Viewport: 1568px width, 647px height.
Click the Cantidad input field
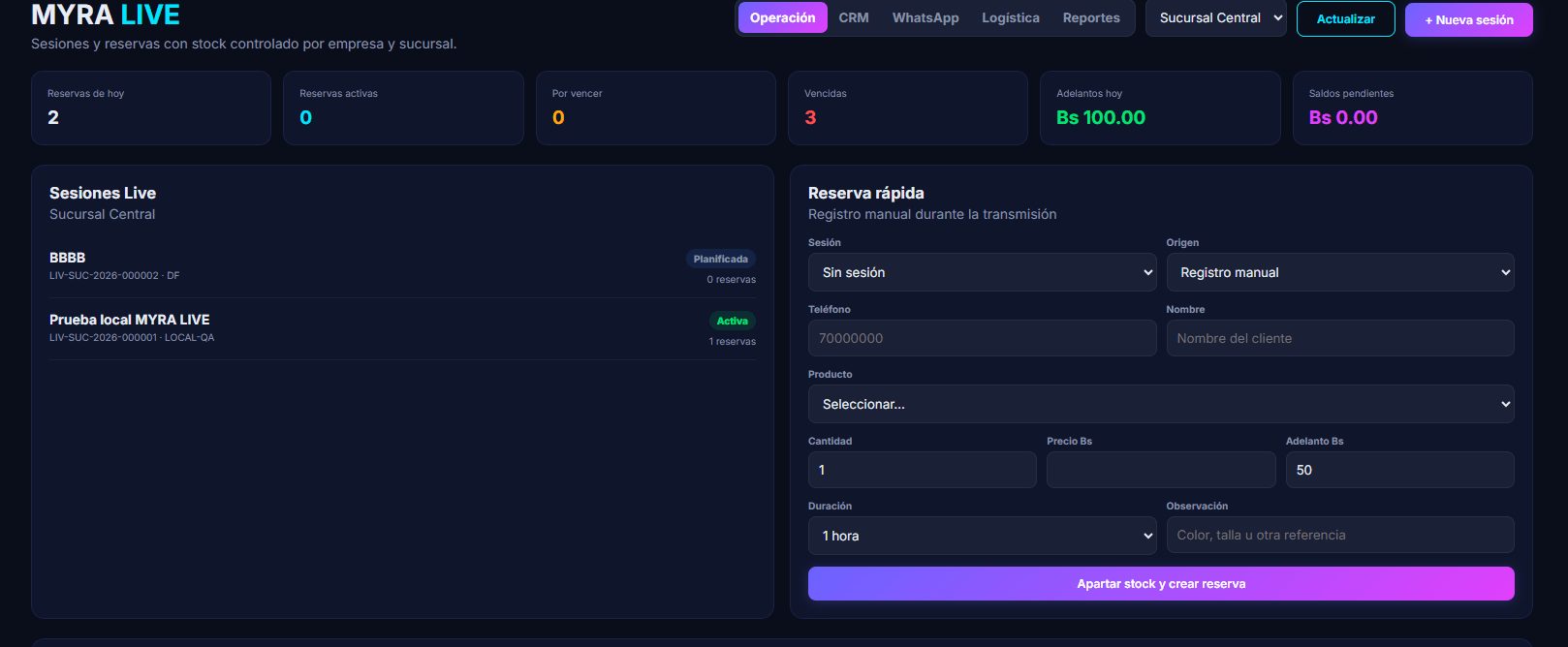click(x=922, y=470)
